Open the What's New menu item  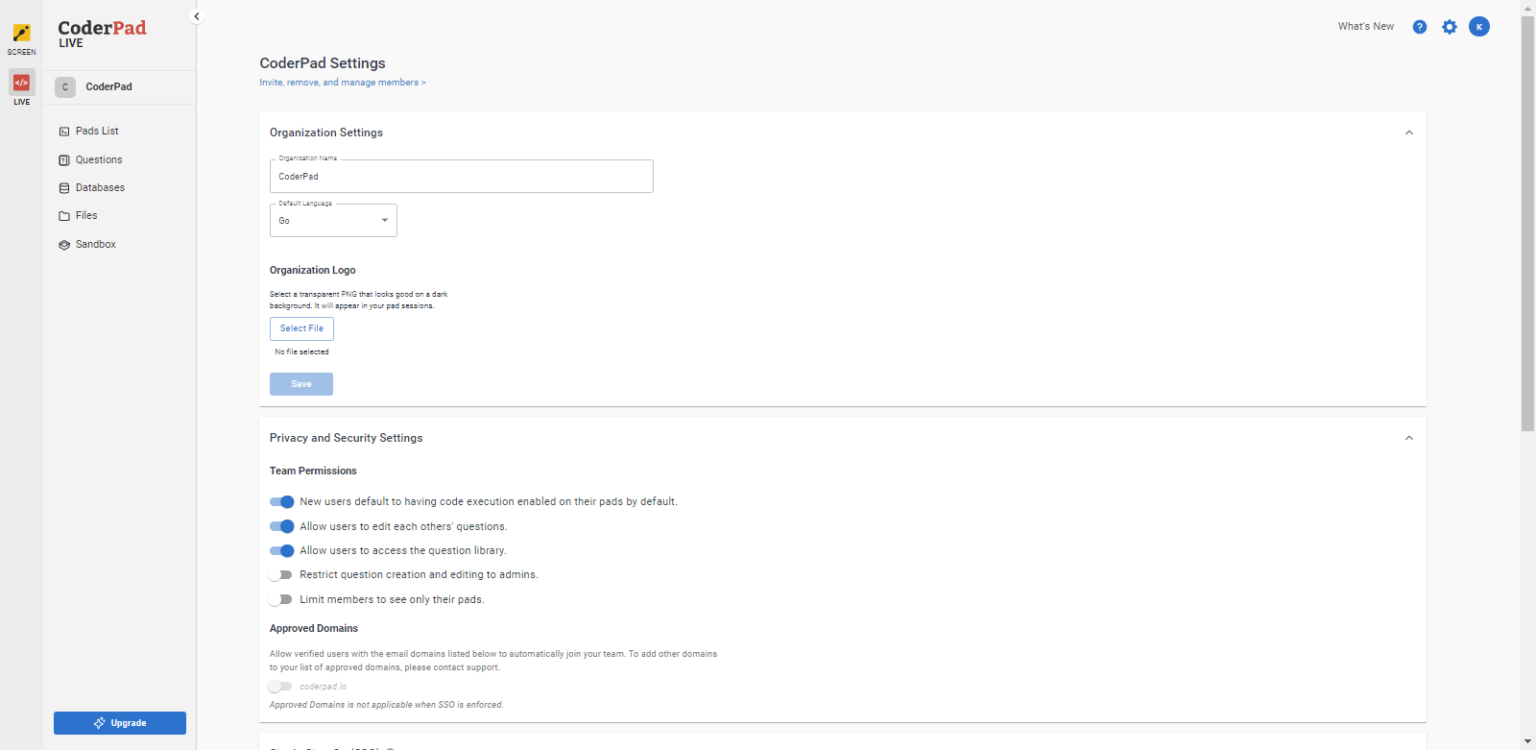[1365, 26]
